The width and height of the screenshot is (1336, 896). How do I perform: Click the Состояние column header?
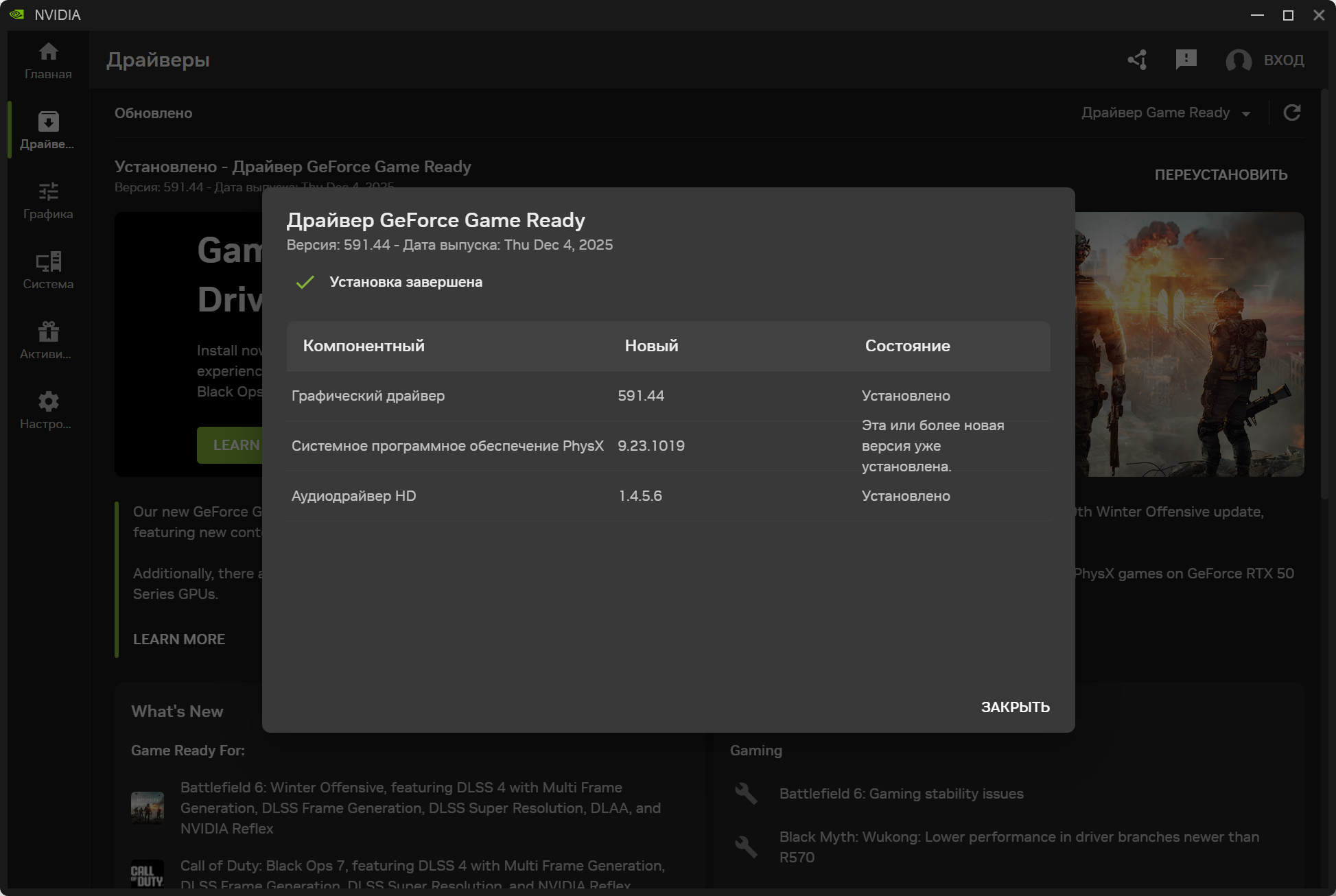point(907,346)
